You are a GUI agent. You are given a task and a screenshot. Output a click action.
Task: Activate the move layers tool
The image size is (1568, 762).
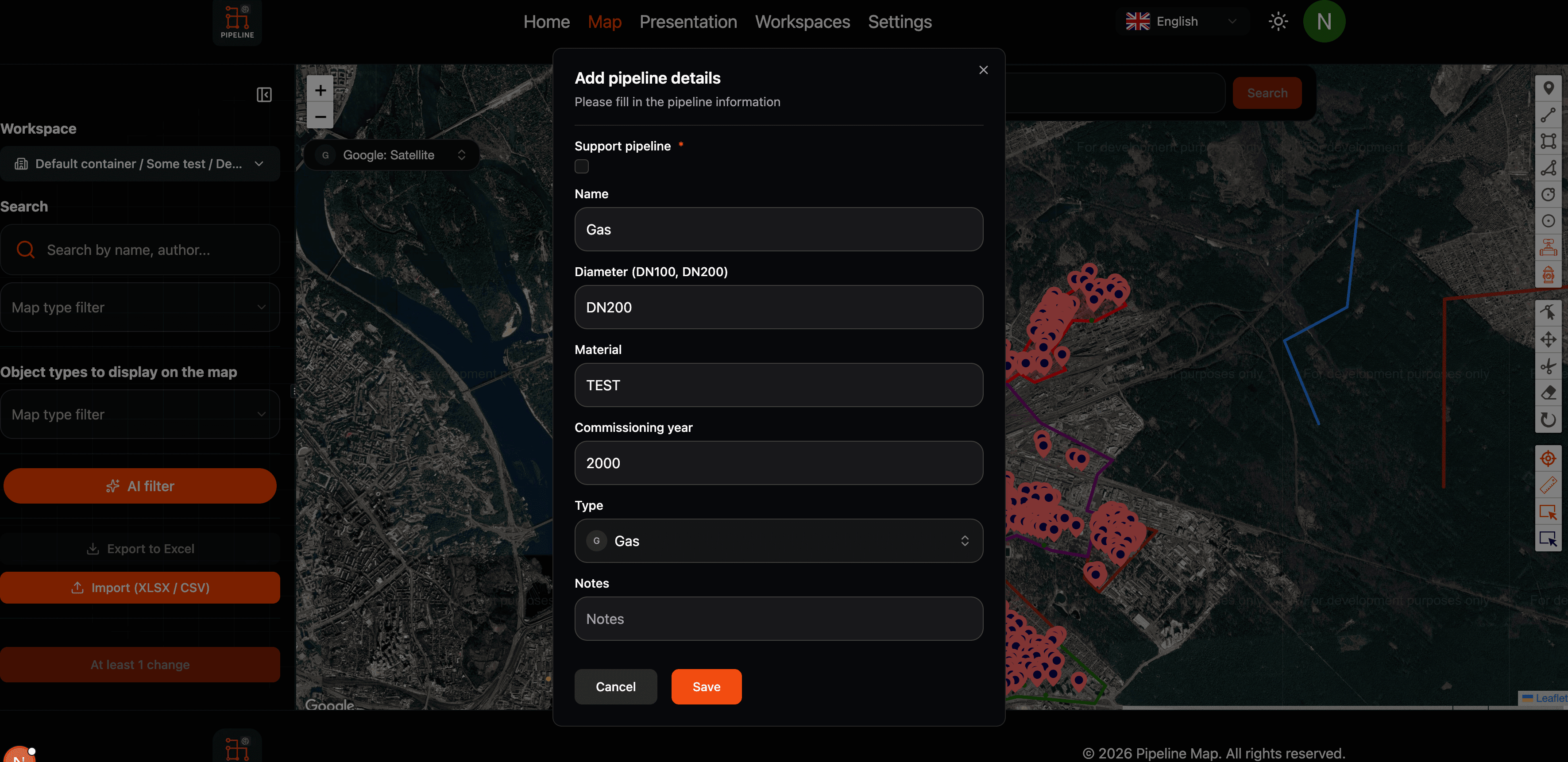[x=1548, y=339]
